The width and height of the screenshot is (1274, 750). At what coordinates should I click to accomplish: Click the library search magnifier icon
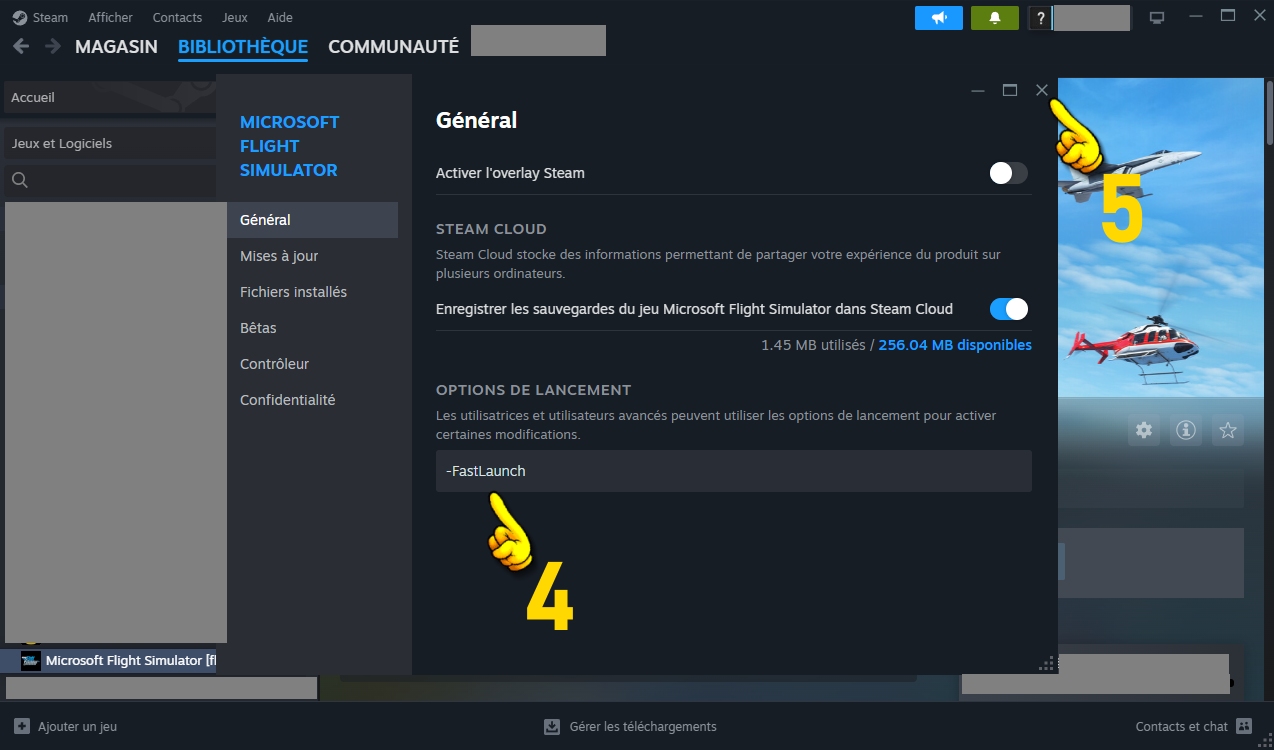[x=20, y=180]
